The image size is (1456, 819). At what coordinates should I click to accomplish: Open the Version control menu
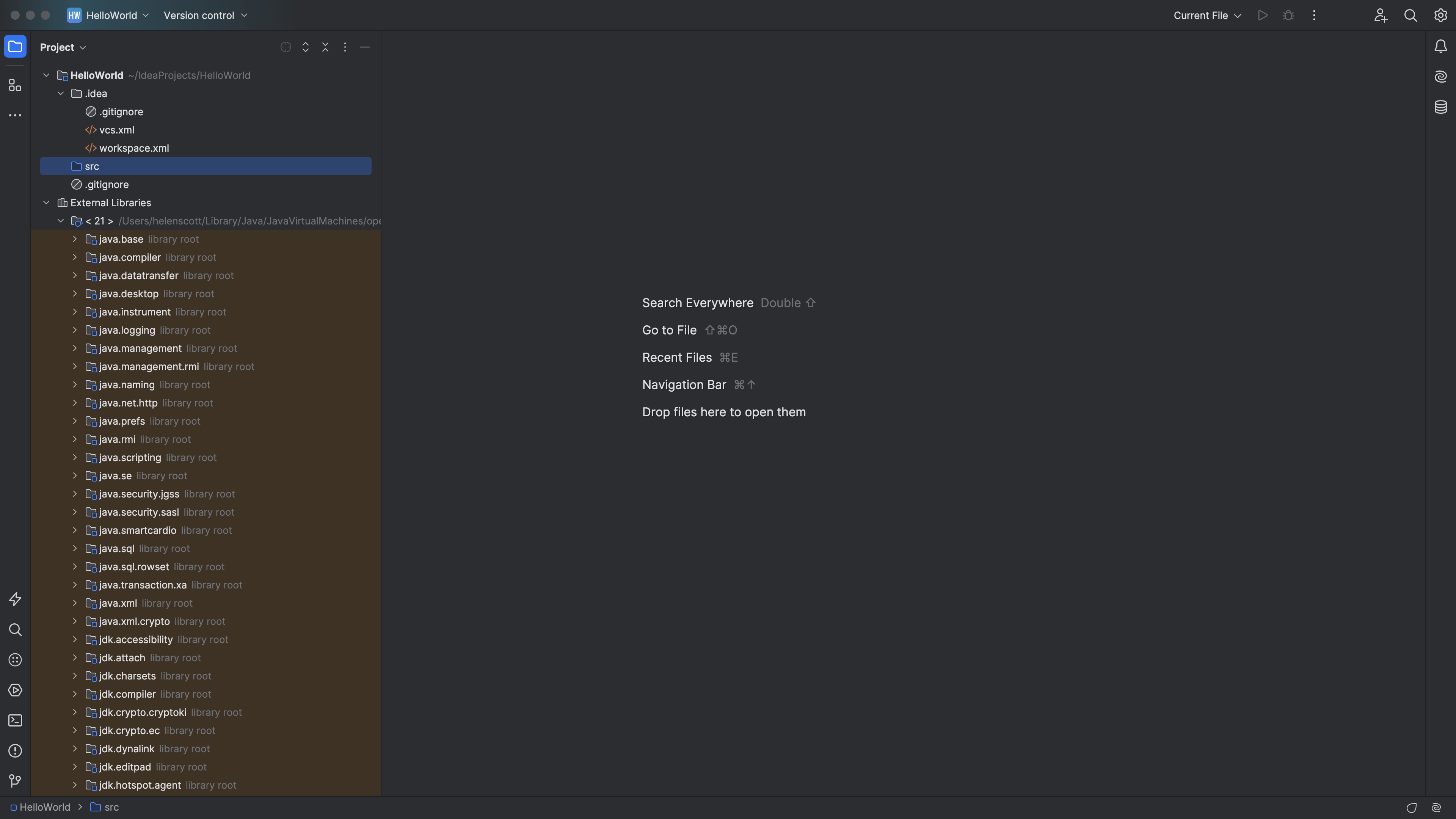[x=205, y=15]
